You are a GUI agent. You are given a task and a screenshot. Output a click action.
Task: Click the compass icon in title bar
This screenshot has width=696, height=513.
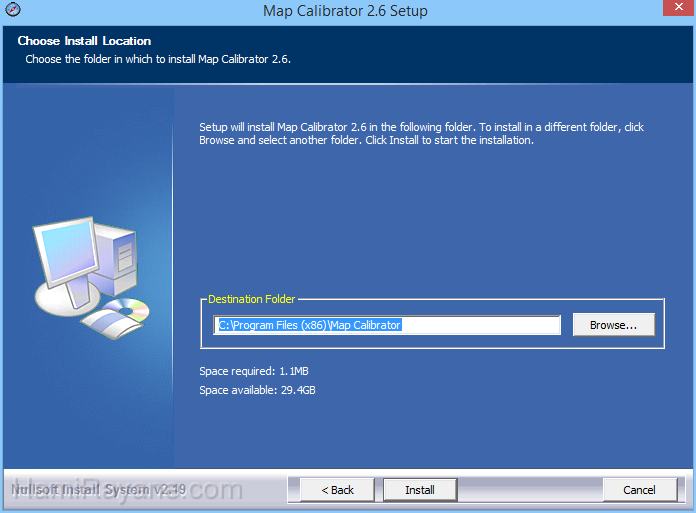(13, 9)
